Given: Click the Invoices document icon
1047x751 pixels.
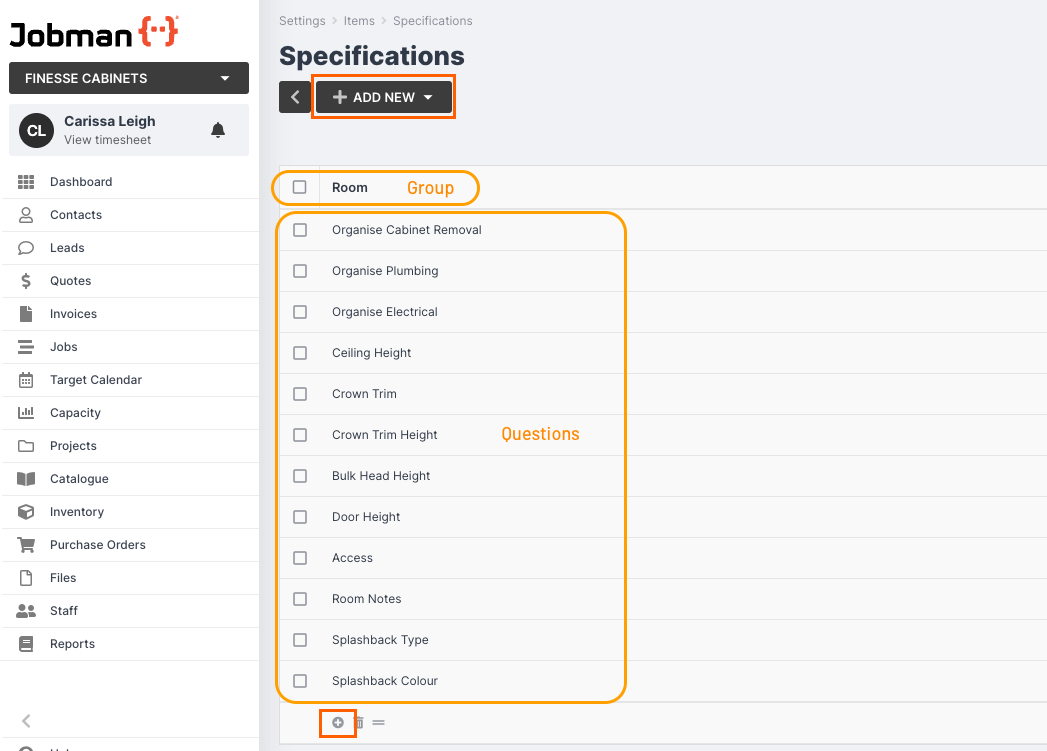Looking at the screenshot, I should tap(26, 314).
